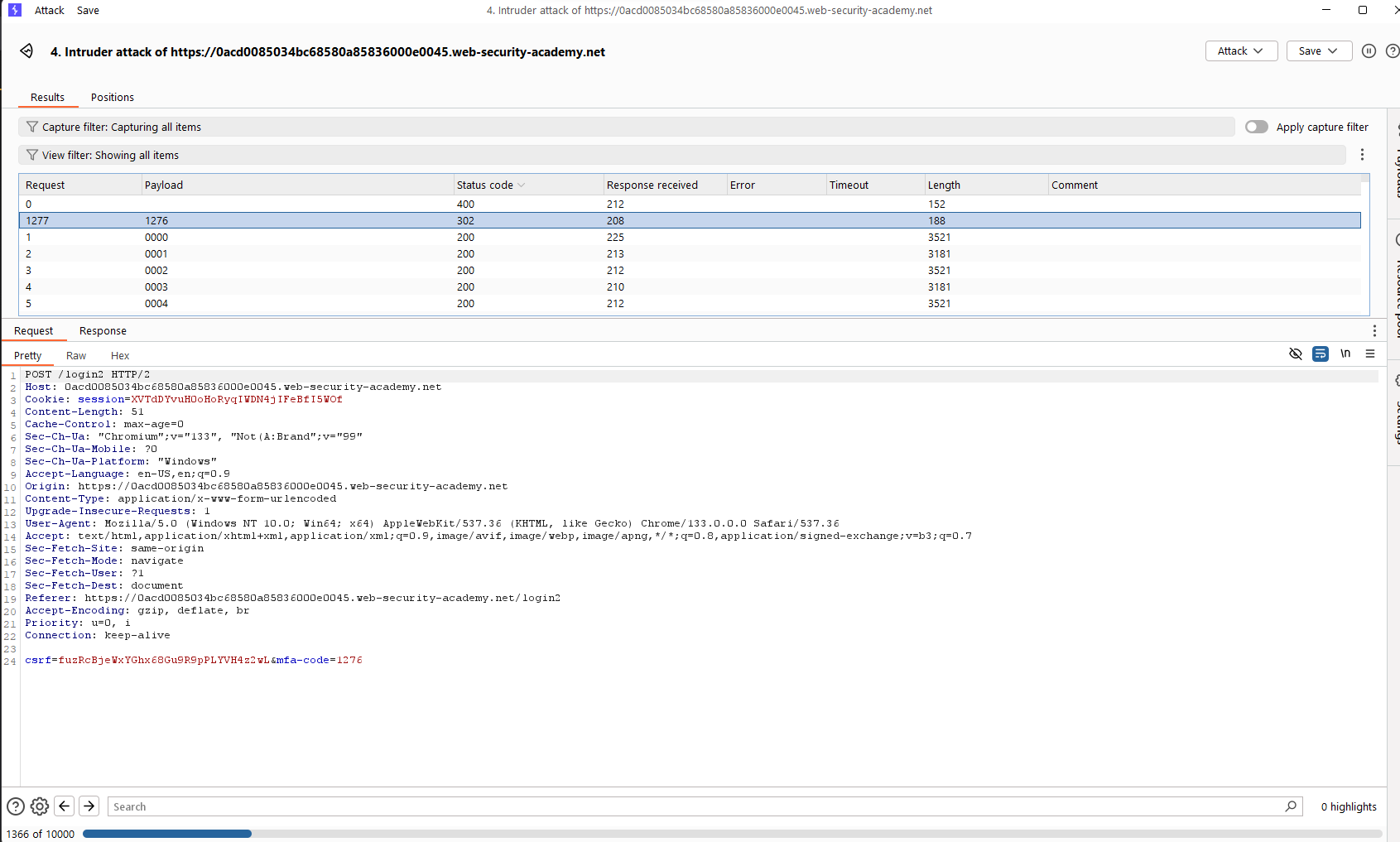
Task: Click the bottom-left help question mark icon
Action: click(x=16, y=806)
